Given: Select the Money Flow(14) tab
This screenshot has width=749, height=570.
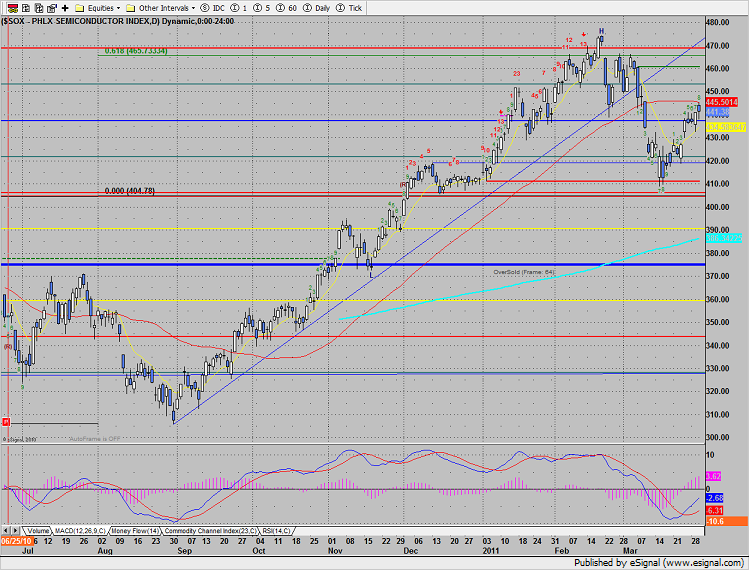Looking at the screenshot, I should [135, 531].
